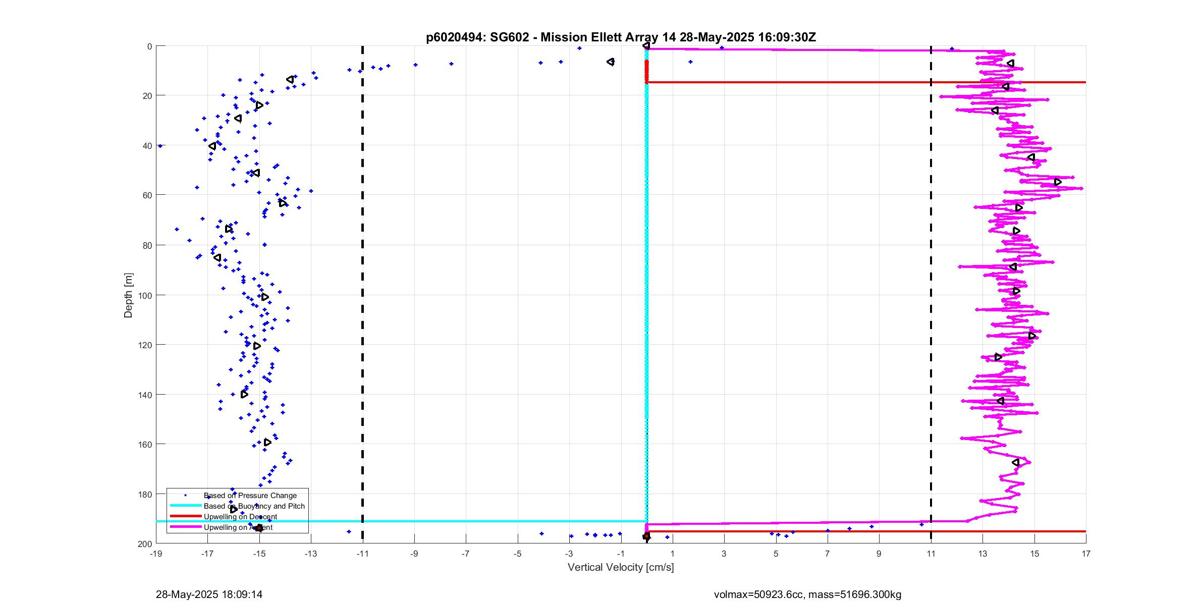Click x-axis tick label '15'
Image resolution: width=1200 pixels, height=611 pixels.
click(1035, 553)
